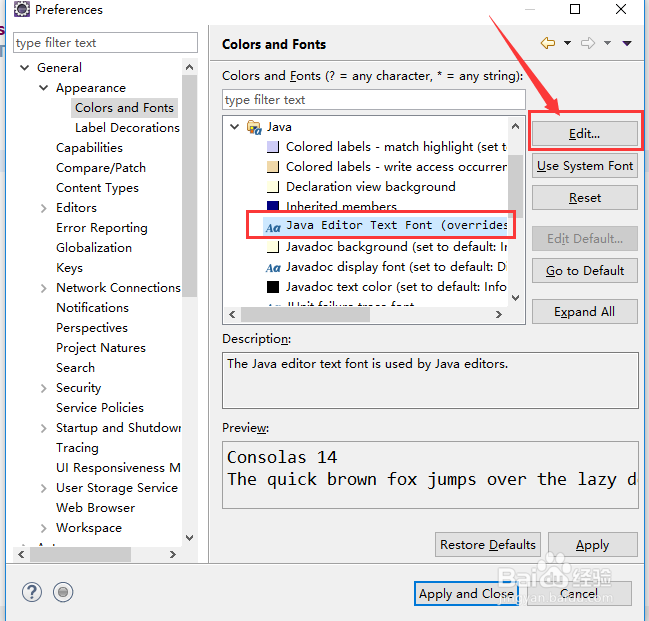Screen dimensions: 649x621
Task: Collapse the Java category in fonts list
Action: pos(235,127)
